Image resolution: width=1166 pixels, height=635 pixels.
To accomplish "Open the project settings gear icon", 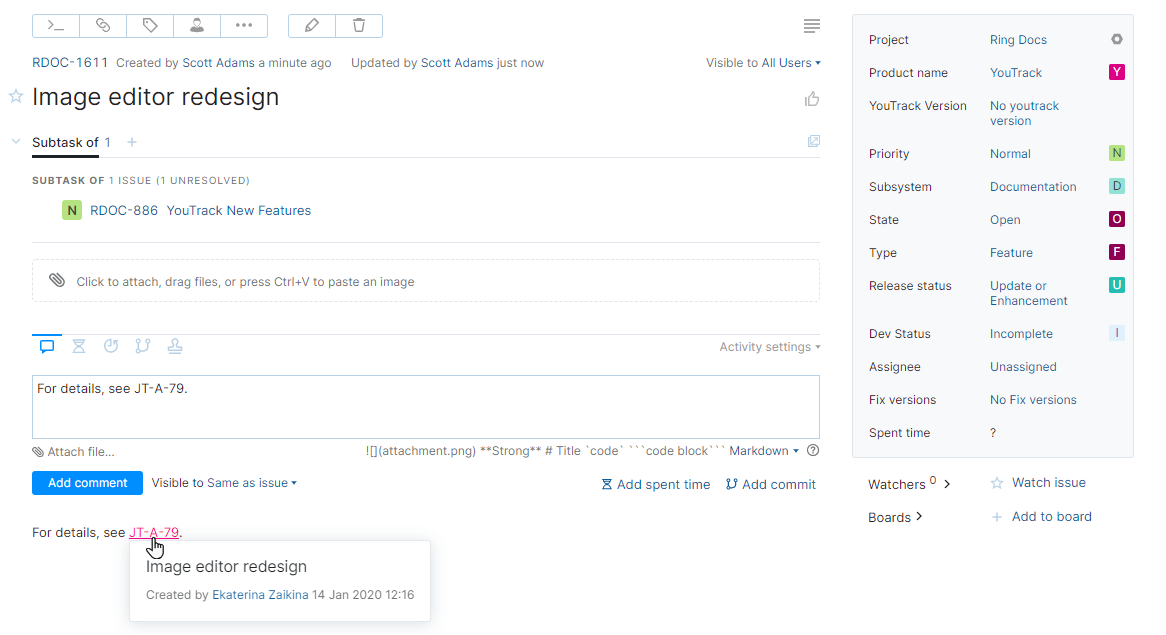I will 1117,39.
